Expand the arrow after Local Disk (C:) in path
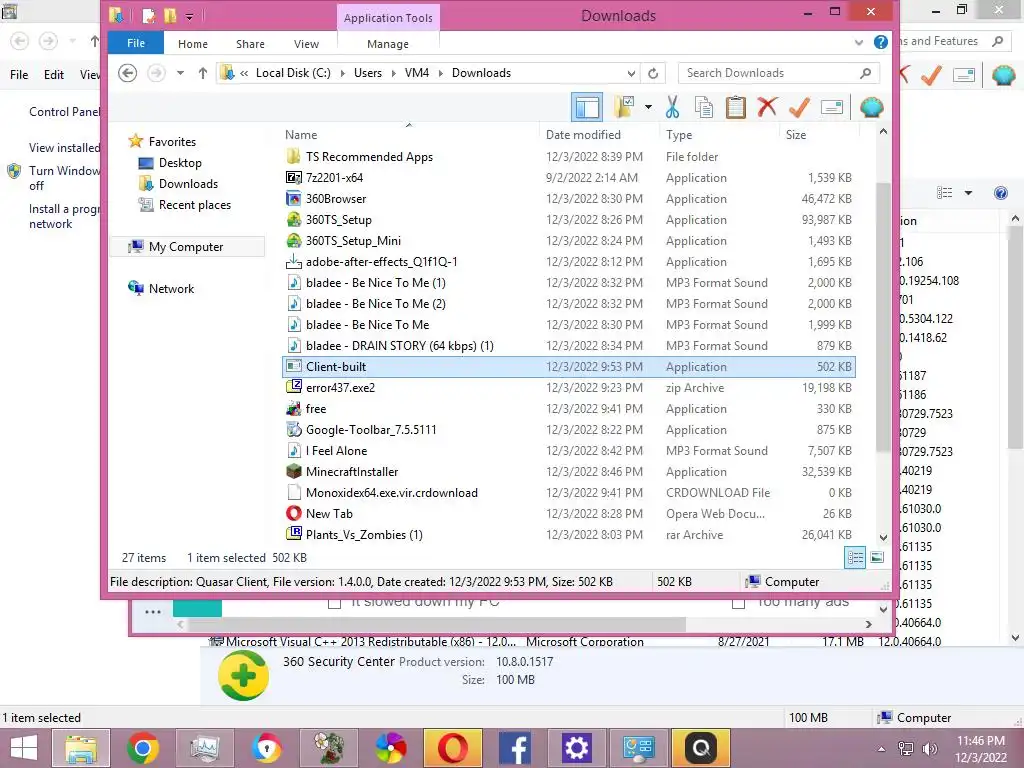Screen dimensions: 1024x768 [342, 73]
